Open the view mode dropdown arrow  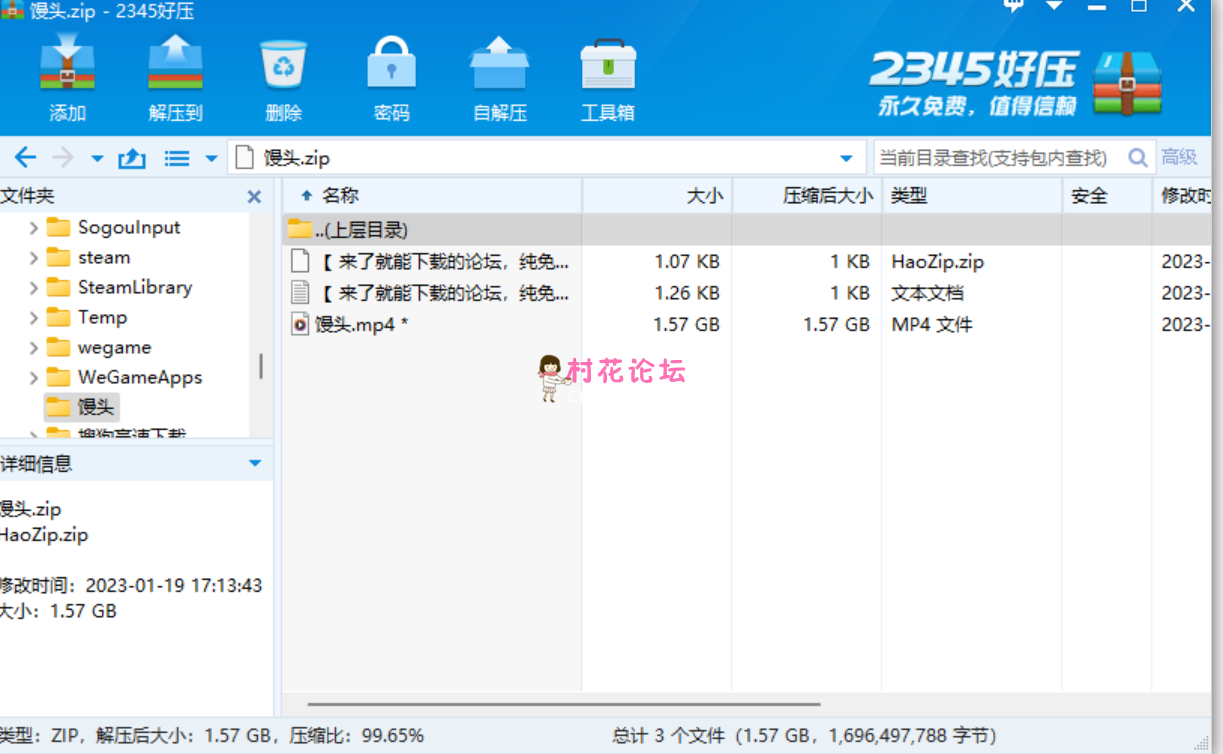pos(211,158)
